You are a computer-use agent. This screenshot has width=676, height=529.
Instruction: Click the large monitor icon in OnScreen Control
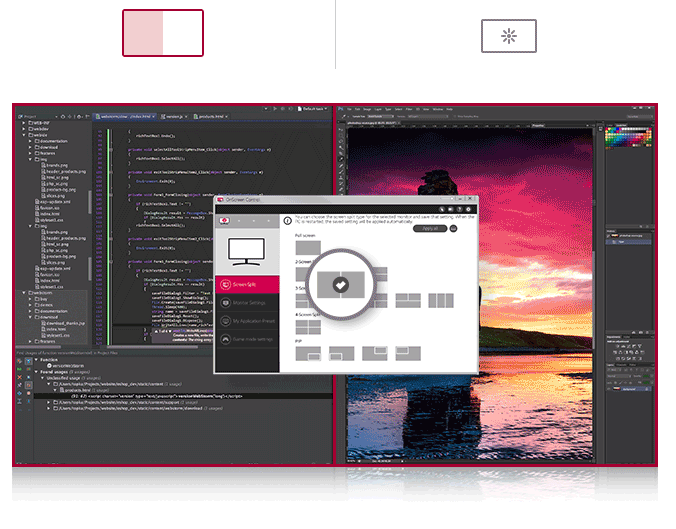[x=246, y=252]
